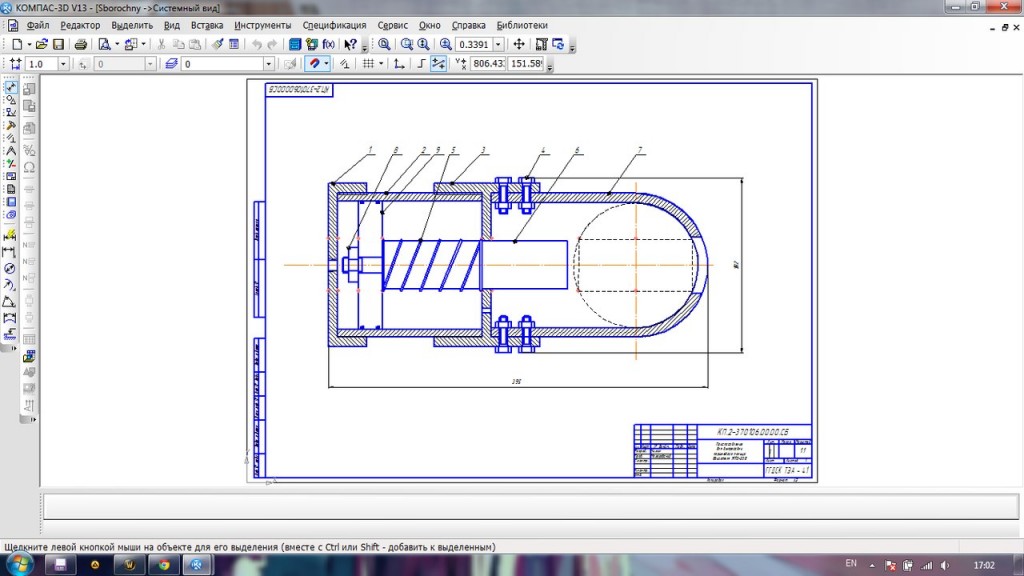Image resolution: width=1024 pixels, height=576 pixels.
Task: Select the radial dimension tool
Action: coord(10,285)
